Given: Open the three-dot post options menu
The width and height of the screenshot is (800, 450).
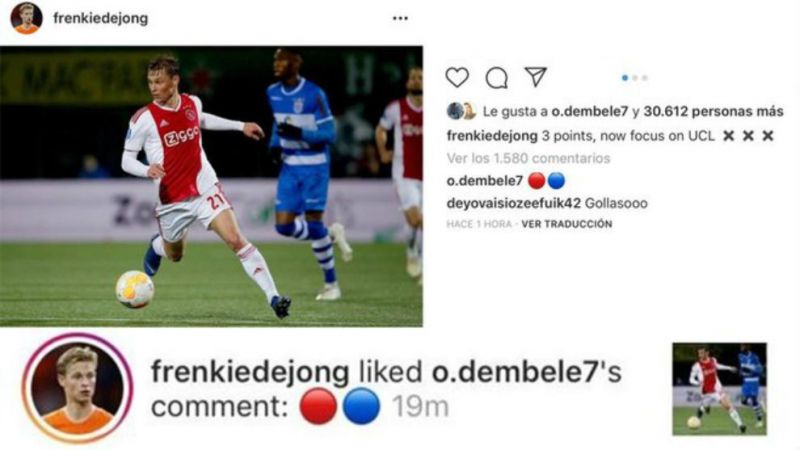Looking at the screenshot, I should pyautogui.click(x=400, y=18).
